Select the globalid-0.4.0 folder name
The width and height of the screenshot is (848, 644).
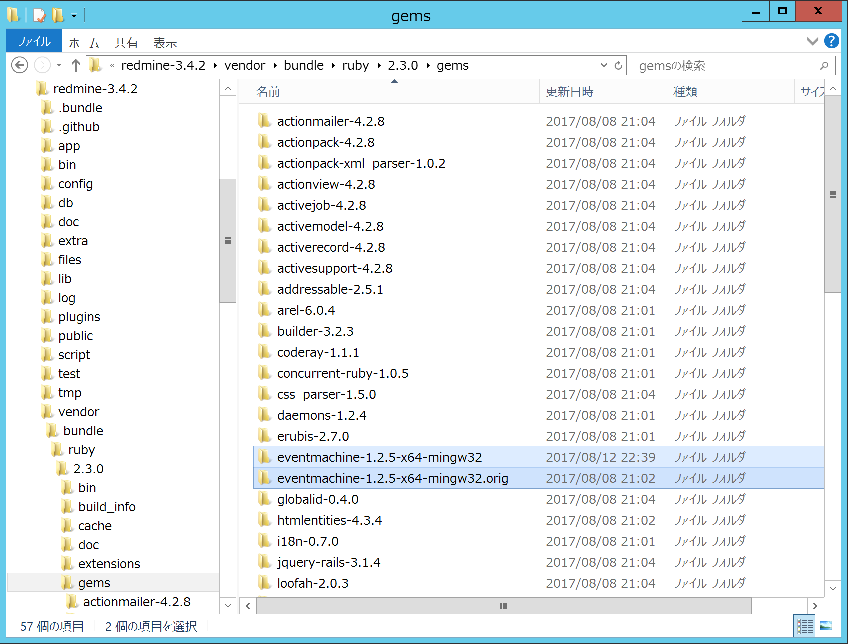click(317, 499)
